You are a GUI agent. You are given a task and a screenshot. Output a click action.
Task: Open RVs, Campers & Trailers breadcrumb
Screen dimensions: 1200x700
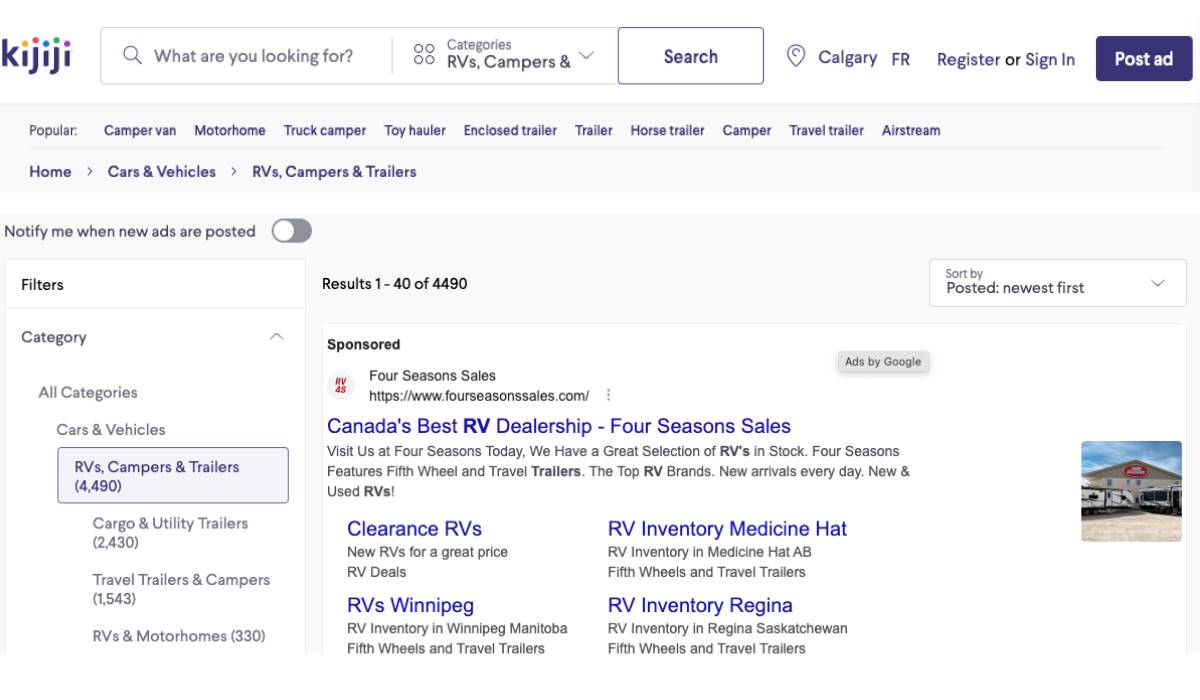pyautogui.click(x=334, y=171)
